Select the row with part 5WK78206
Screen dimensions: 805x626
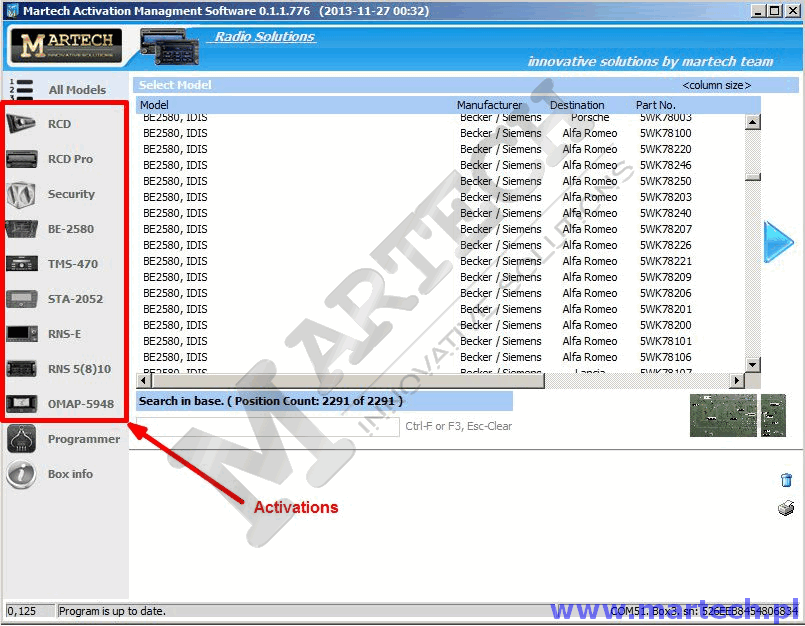click(440, 293)
